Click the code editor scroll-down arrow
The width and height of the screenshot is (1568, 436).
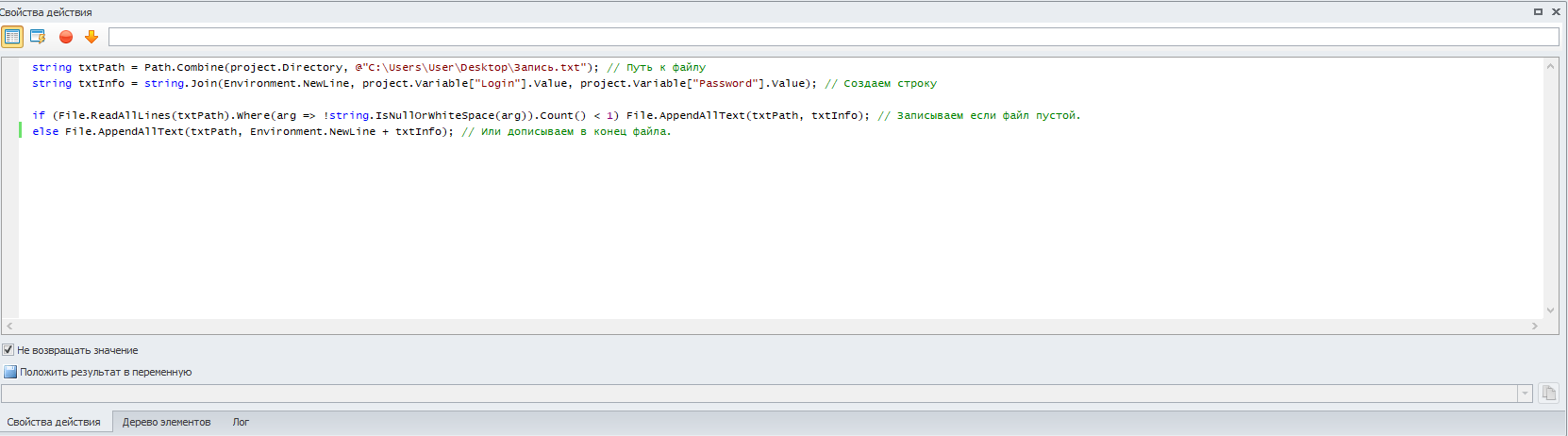1550,310
